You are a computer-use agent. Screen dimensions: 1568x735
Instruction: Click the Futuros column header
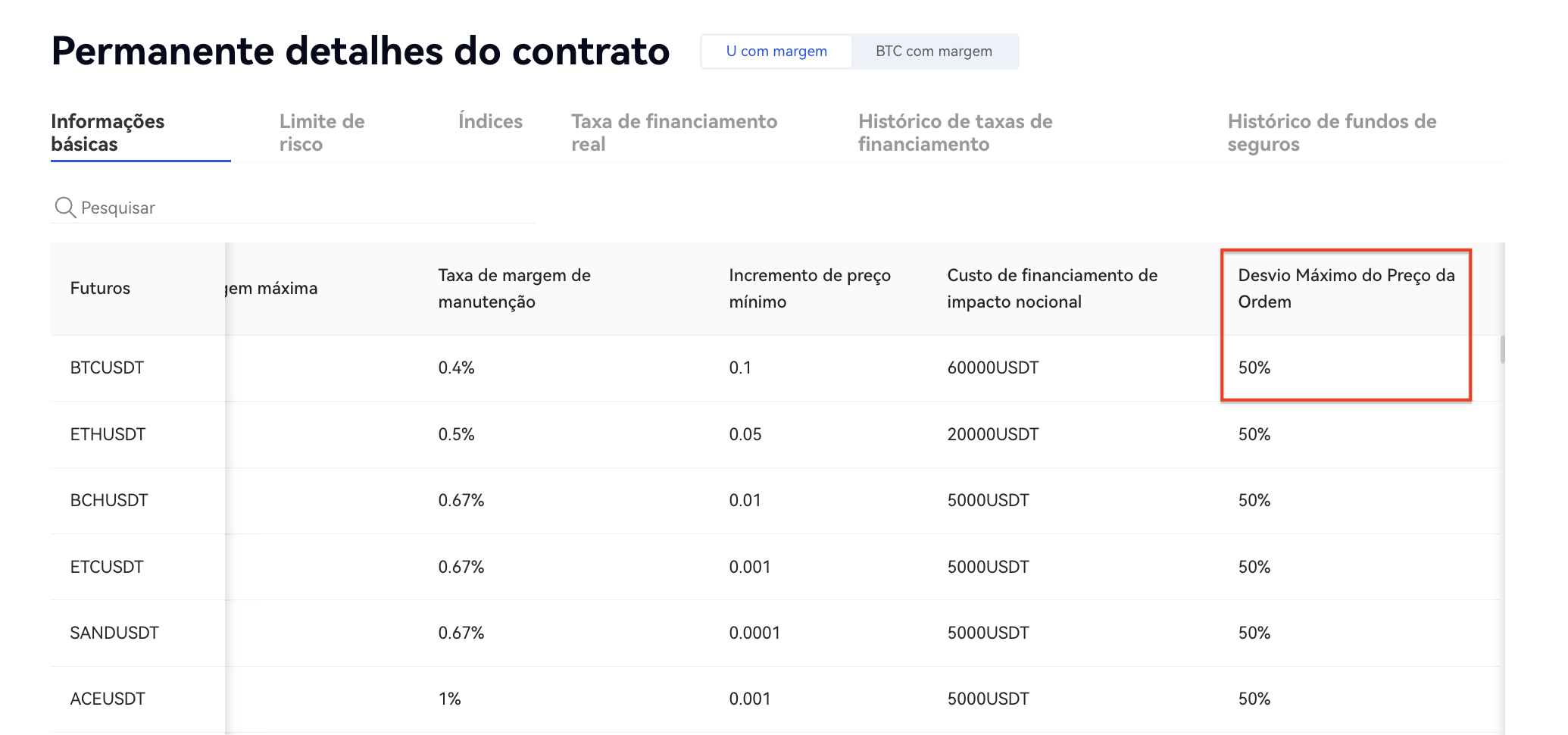pyautogui.click(x=100, y=289)
